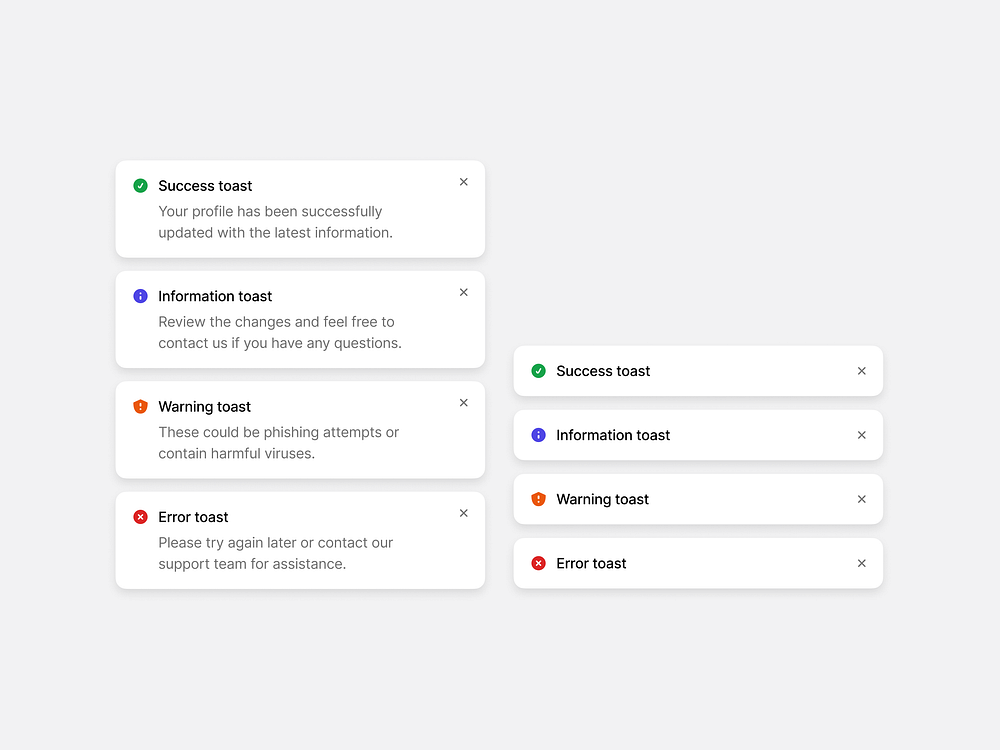Dismiss the compact Success toast
Viewport: 1000px width, 750px height.
(861, 370)
